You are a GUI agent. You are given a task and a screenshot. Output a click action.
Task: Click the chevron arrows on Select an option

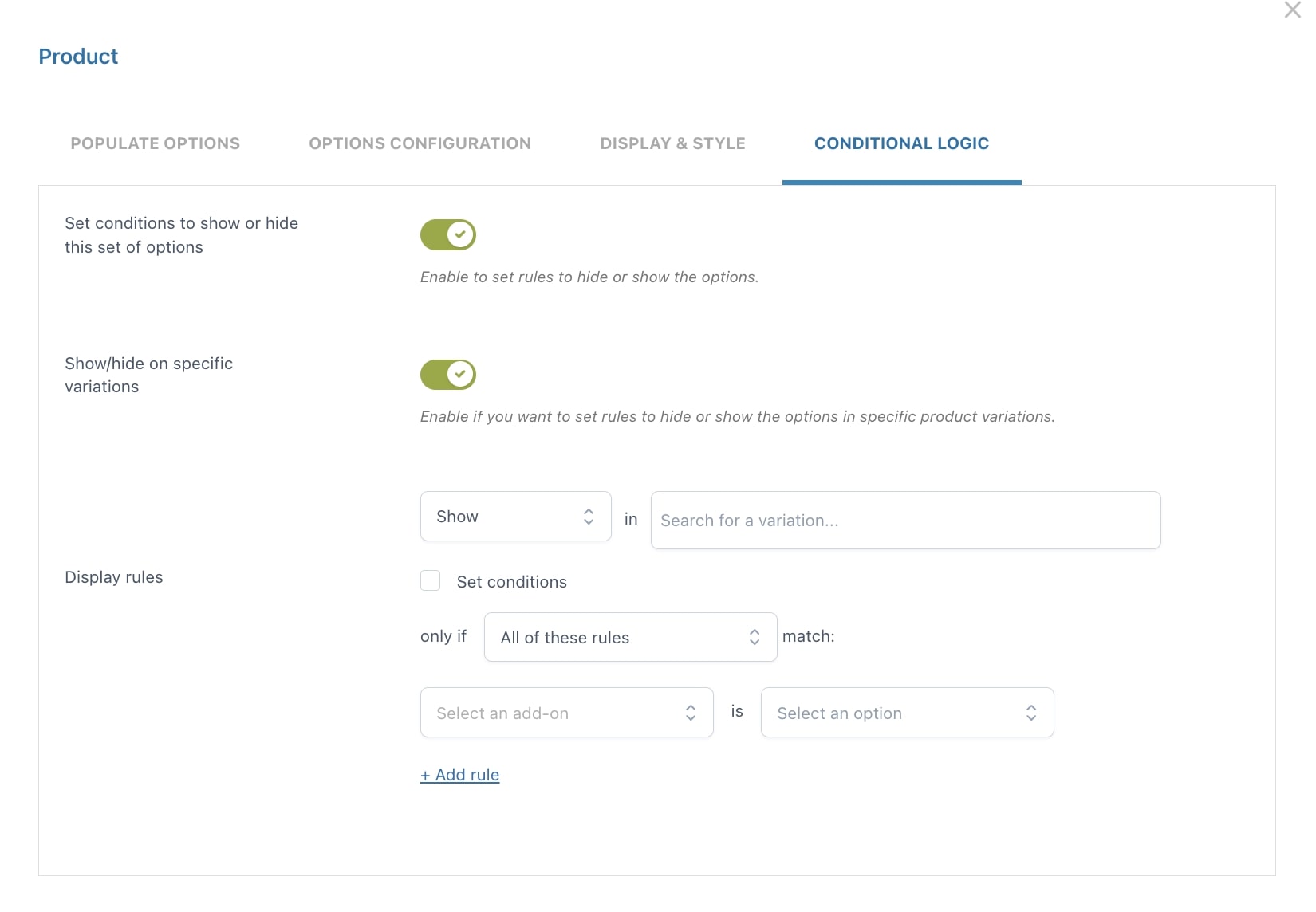pos(1030,713)
